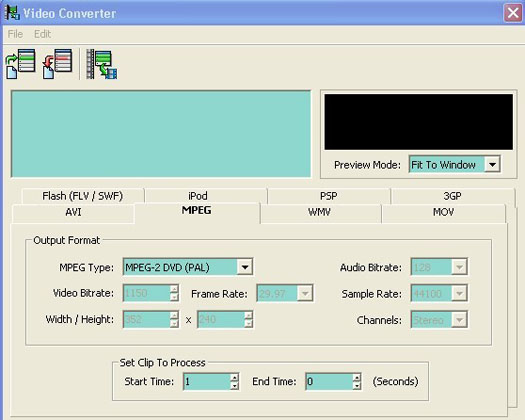525x420 pixels.
Task: Switch to the AVI tab
Action: pos(73,213)
